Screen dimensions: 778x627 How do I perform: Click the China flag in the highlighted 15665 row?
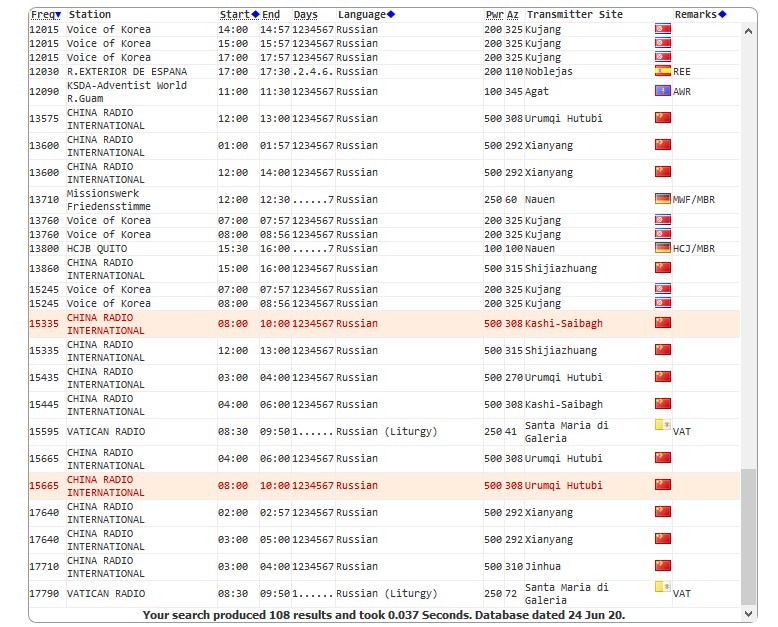(x=663, y=485)
